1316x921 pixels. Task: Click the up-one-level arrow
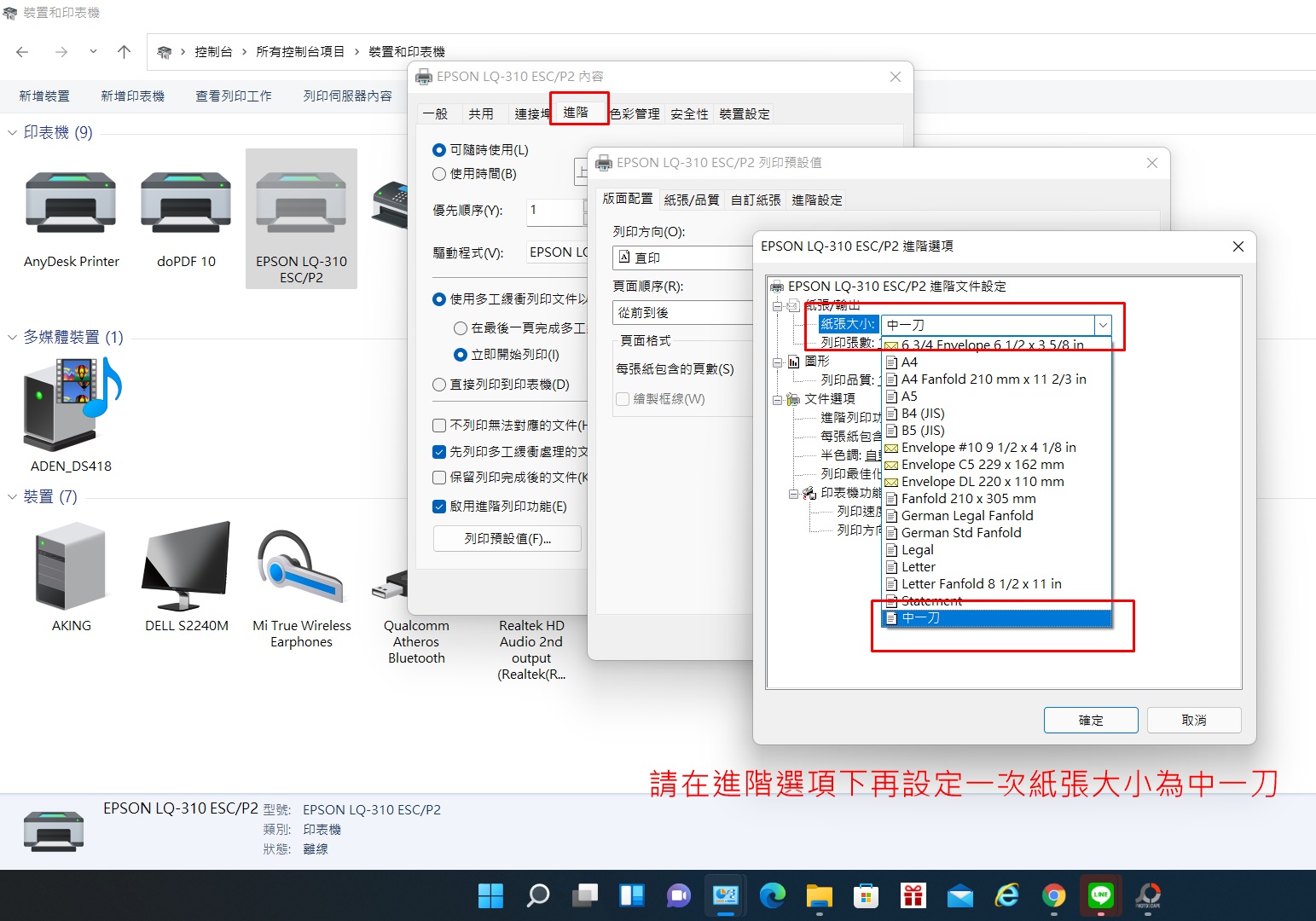[x=124, y=52]
